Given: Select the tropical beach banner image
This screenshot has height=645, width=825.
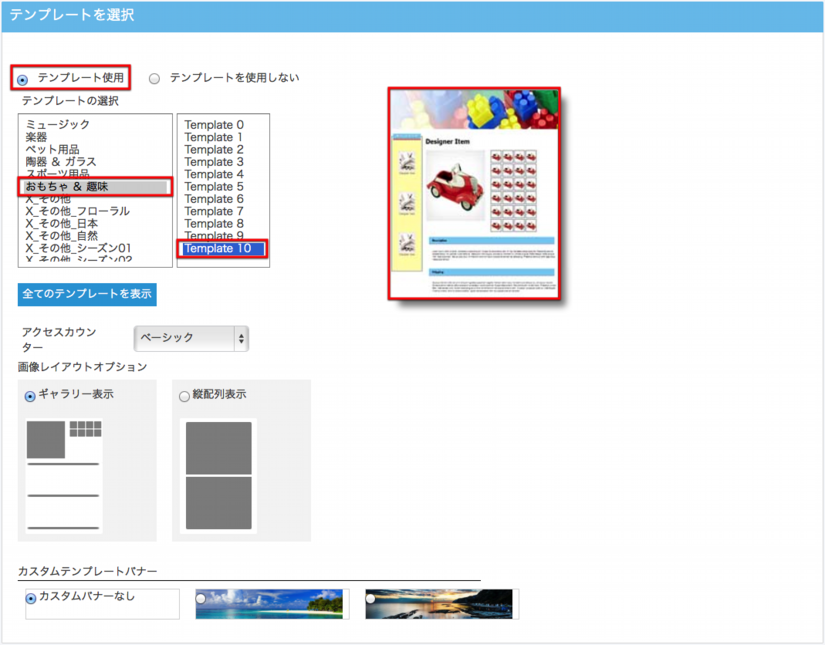Looking at the screenshot, I should pos(270,604).
